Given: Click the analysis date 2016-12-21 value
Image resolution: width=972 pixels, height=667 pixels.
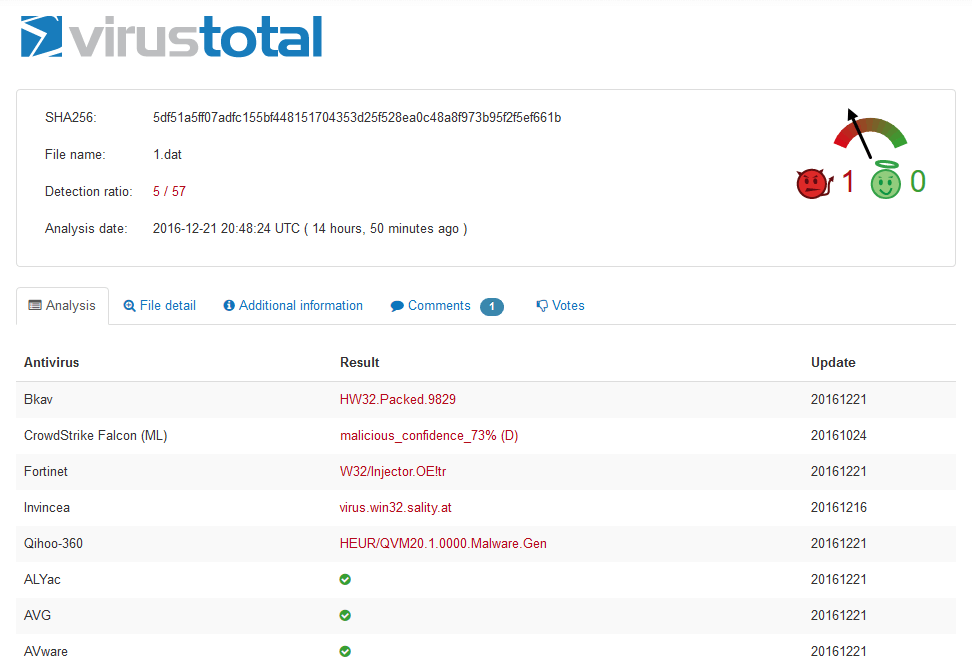Looking at the screenshot, I should coord(310,229).
